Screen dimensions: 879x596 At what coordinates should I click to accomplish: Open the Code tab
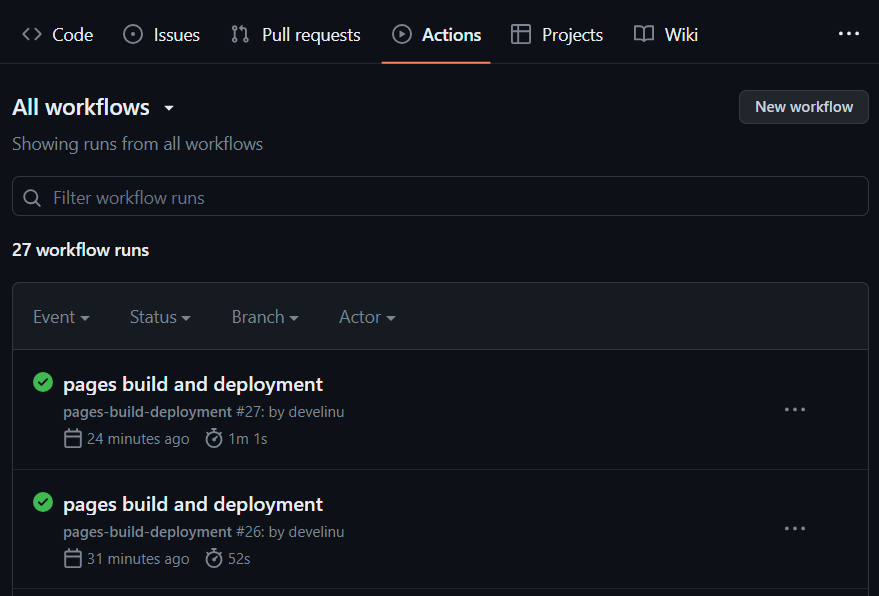(x=57, y=35)
